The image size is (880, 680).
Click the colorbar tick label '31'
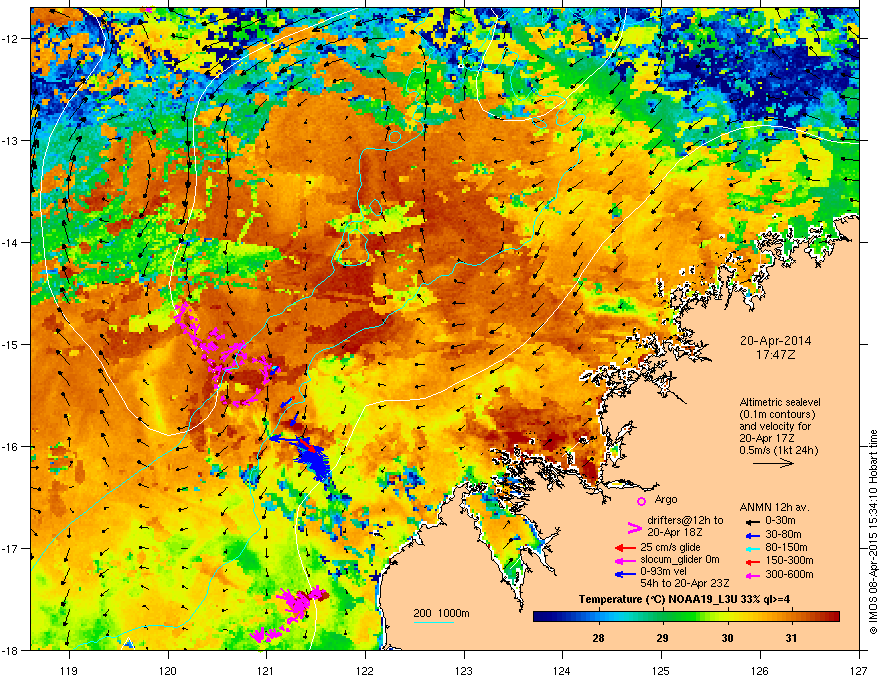[791, 638]
